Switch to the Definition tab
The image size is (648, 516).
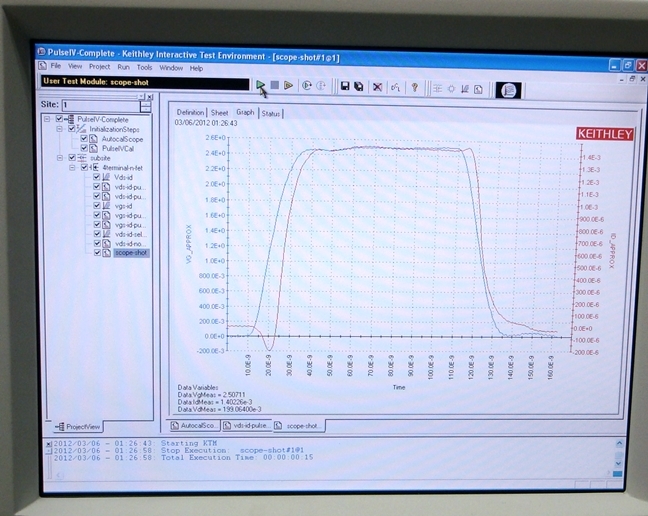190,112
